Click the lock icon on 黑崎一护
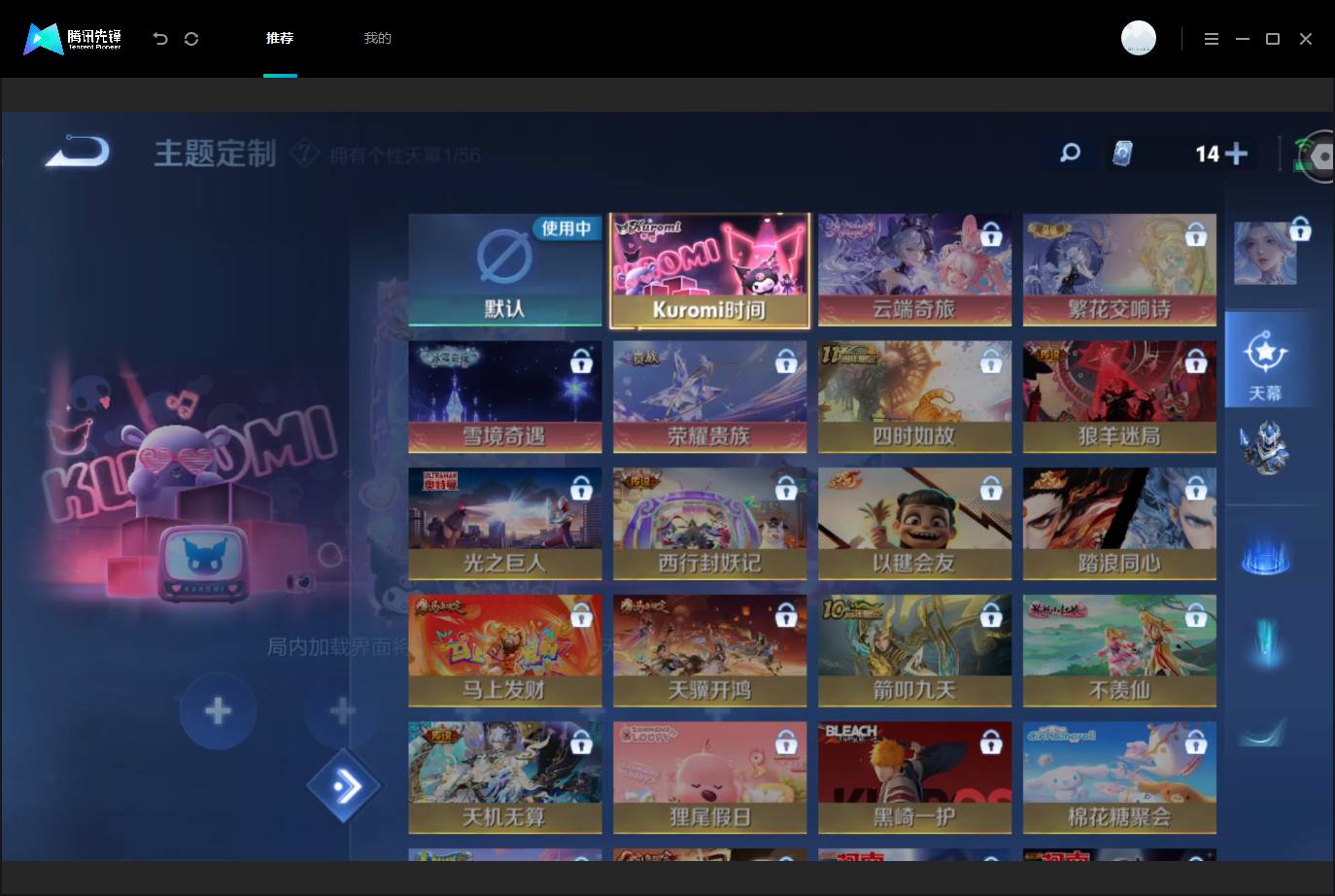 (x=991, y=742)
